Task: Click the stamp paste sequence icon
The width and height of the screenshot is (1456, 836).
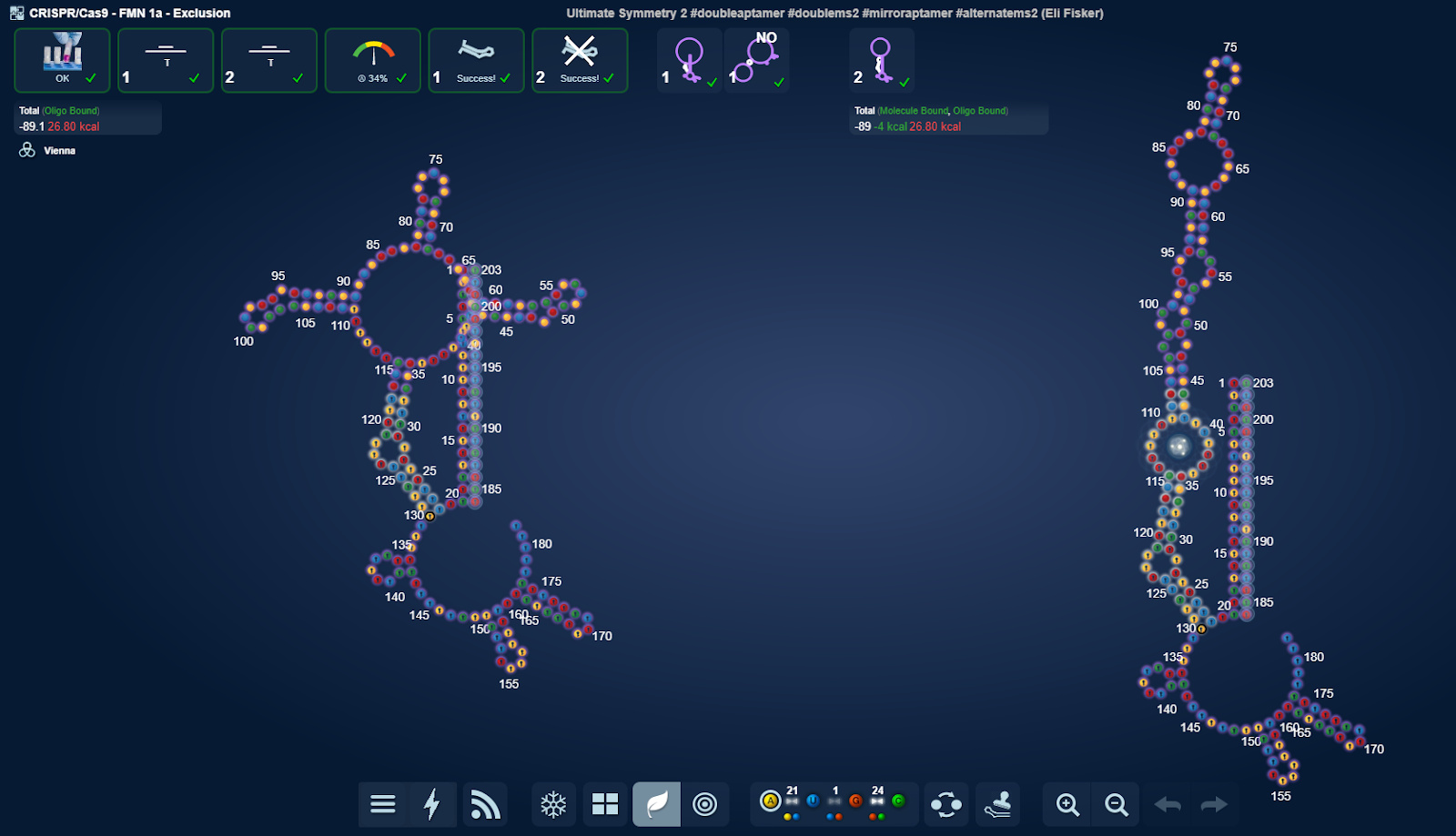Action: pos(997,804)
